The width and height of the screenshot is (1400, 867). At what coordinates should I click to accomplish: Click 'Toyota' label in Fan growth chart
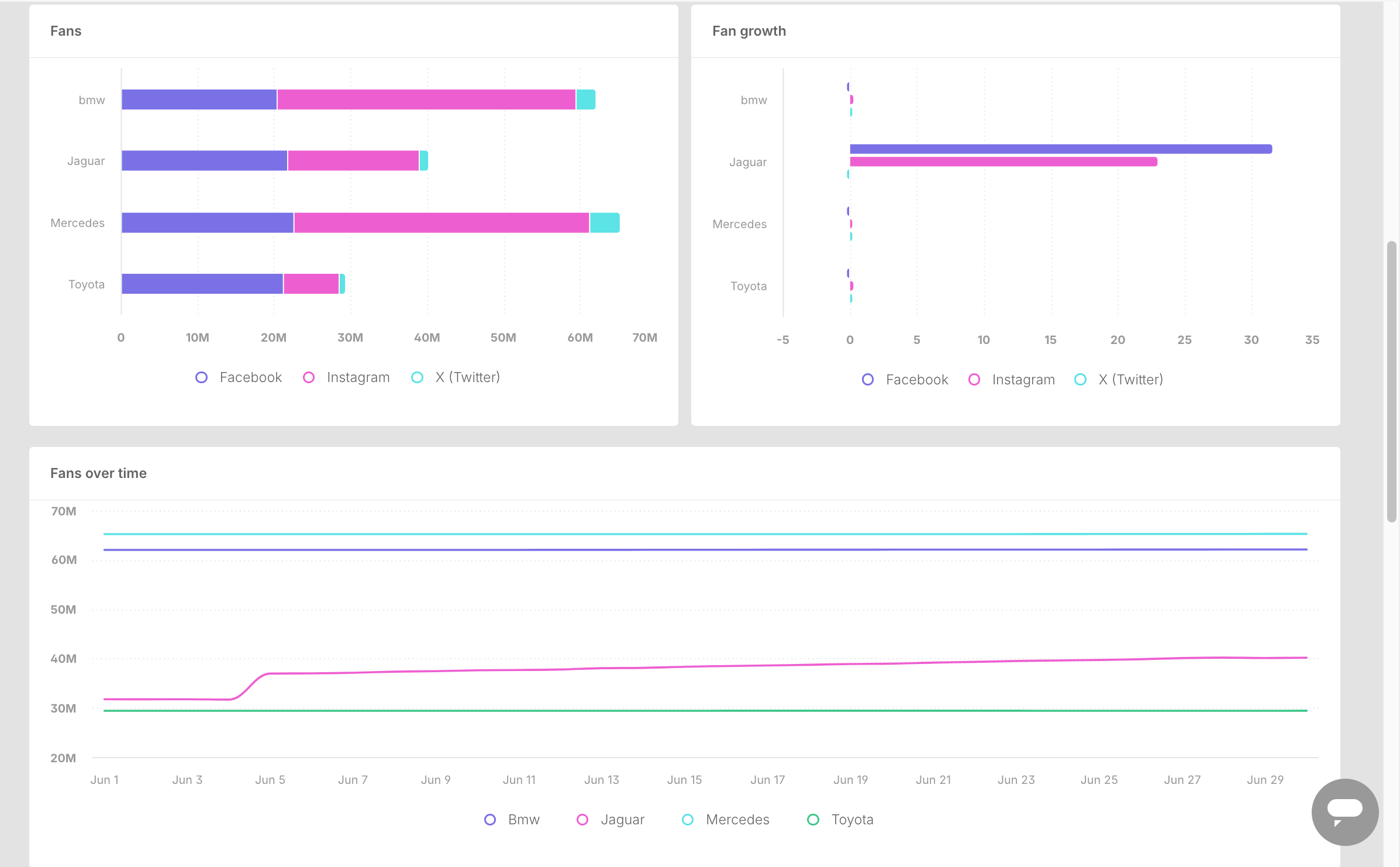point(749,286)
